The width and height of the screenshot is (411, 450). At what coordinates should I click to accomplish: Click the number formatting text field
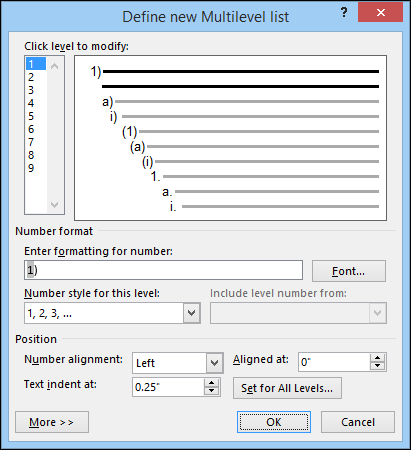[x=163, y=270]
